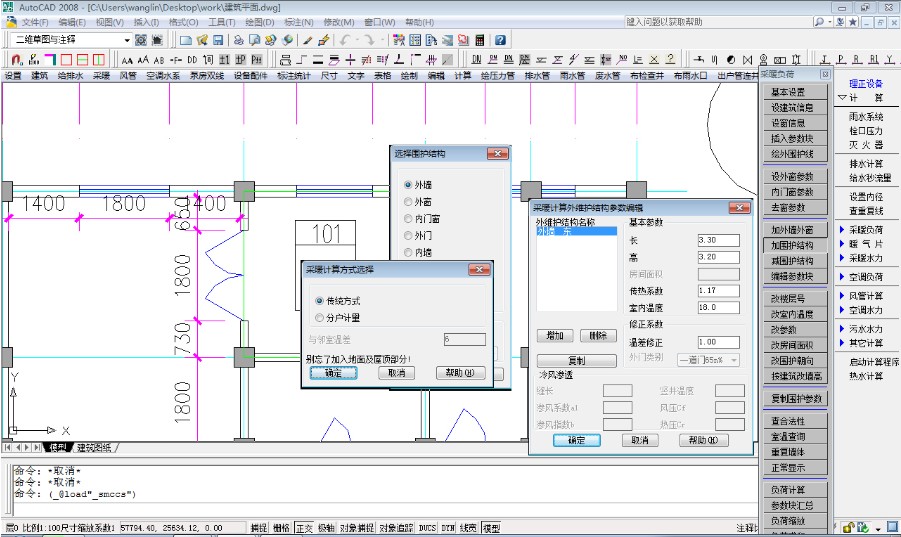This screenshot has width=901, height=537.
Task: Click 确定 in the 采暖计算方式选择 dialog
Action: (333, 372)
